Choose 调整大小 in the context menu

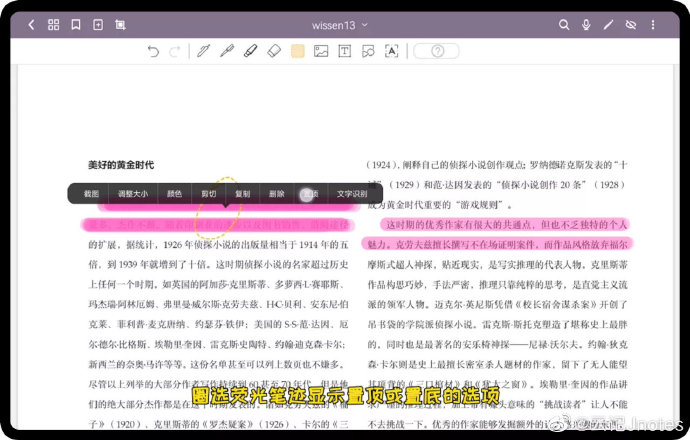pos(132,194)
